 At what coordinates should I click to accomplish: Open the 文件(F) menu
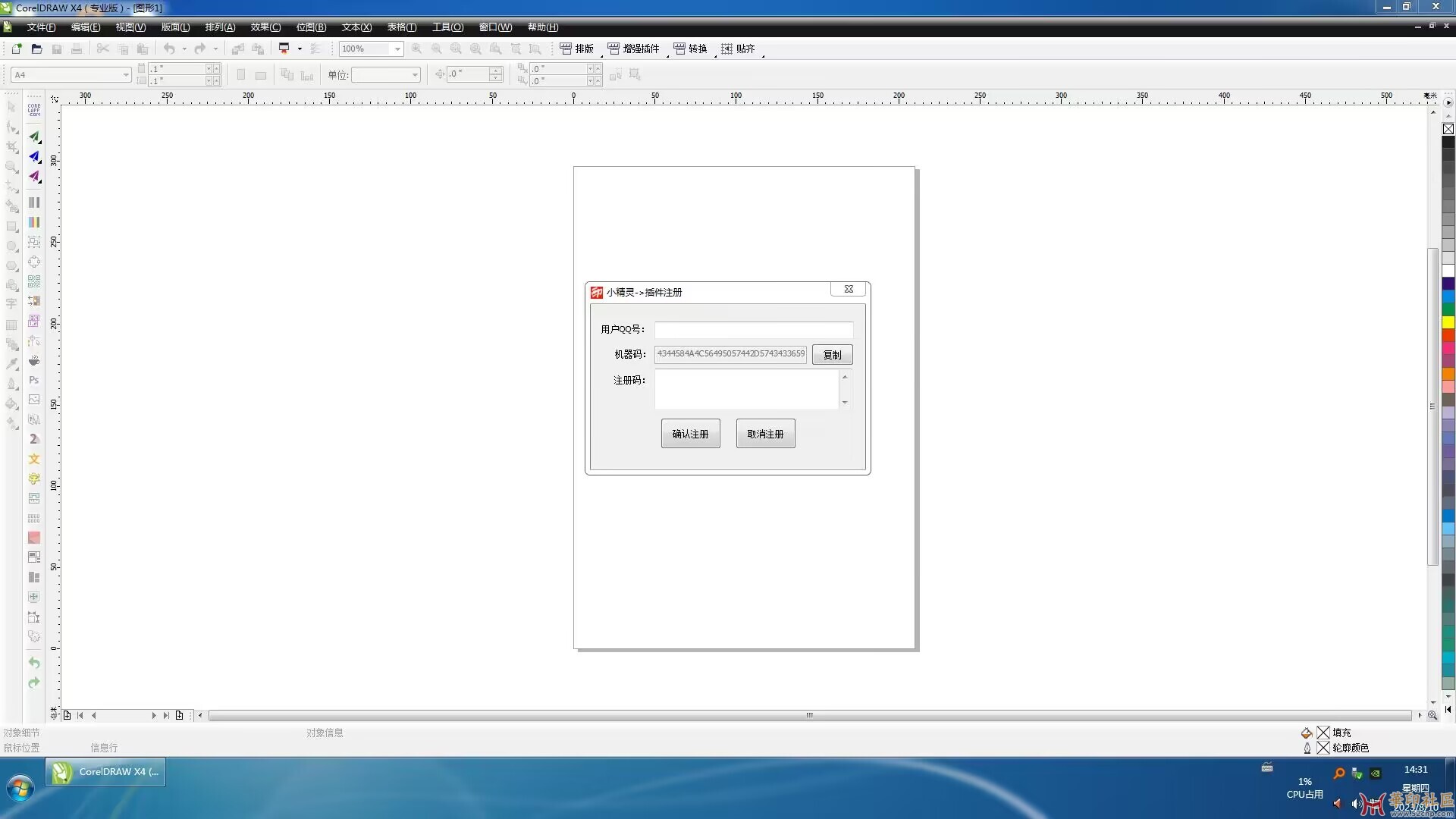tap(41, 27)
